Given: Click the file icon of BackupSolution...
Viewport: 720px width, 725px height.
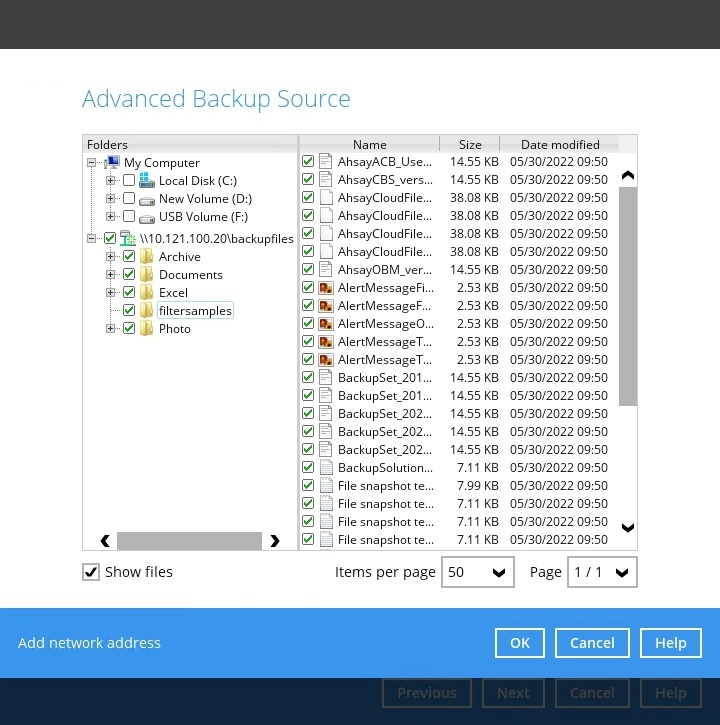Looking at the screenshot, I should (x=326, y=467).
